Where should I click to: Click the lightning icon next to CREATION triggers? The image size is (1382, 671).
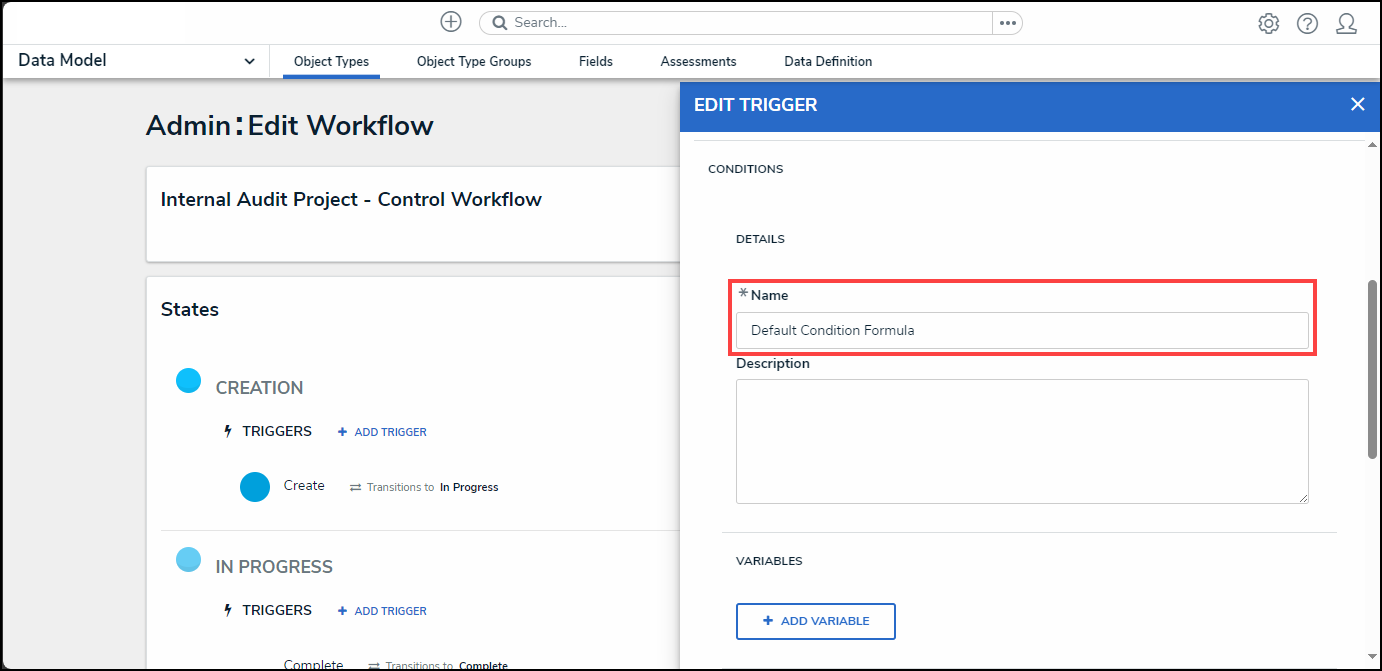tap(228, 432)
